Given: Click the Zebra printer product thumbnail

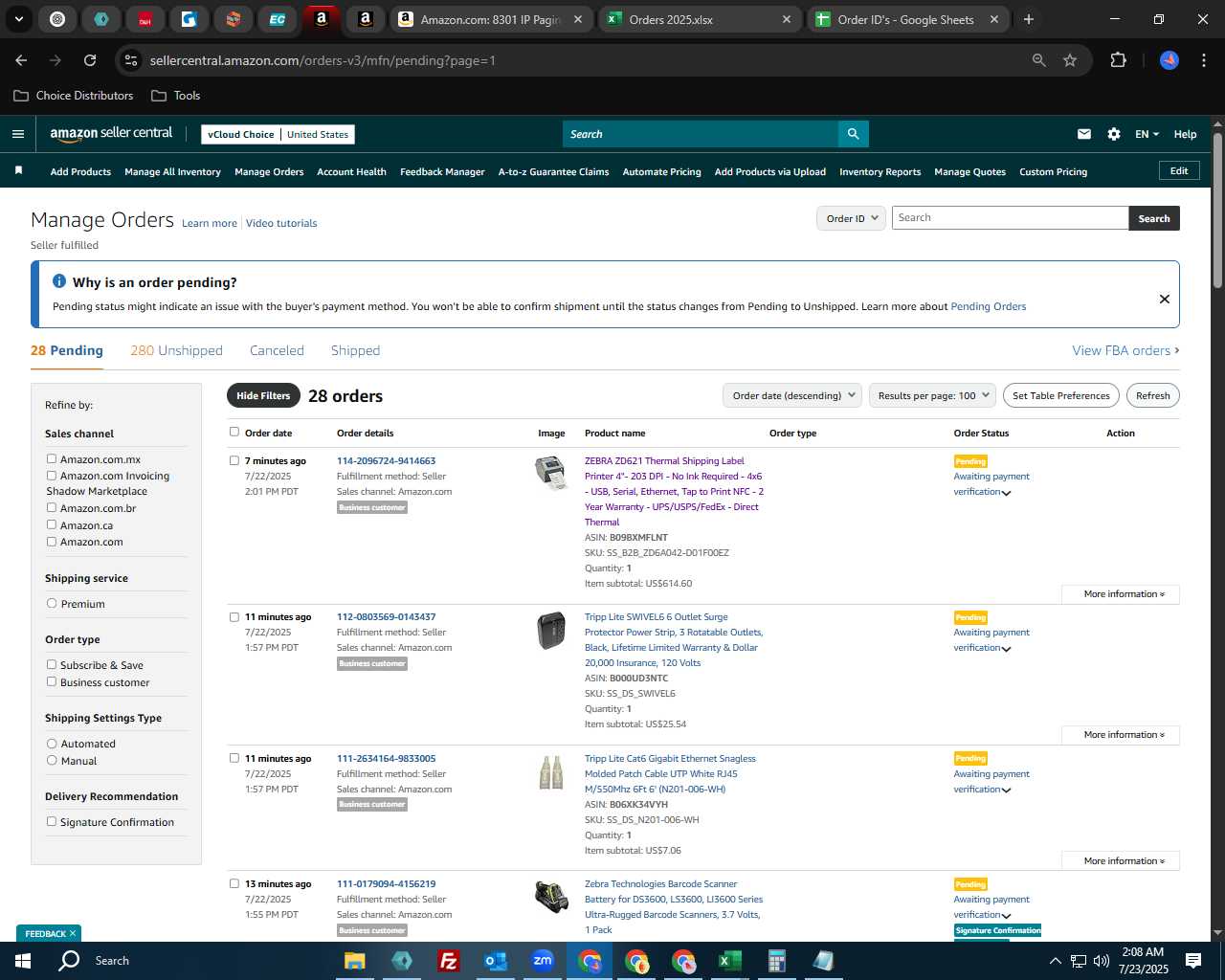Looking at the screenshot, I should click(551, 473).
